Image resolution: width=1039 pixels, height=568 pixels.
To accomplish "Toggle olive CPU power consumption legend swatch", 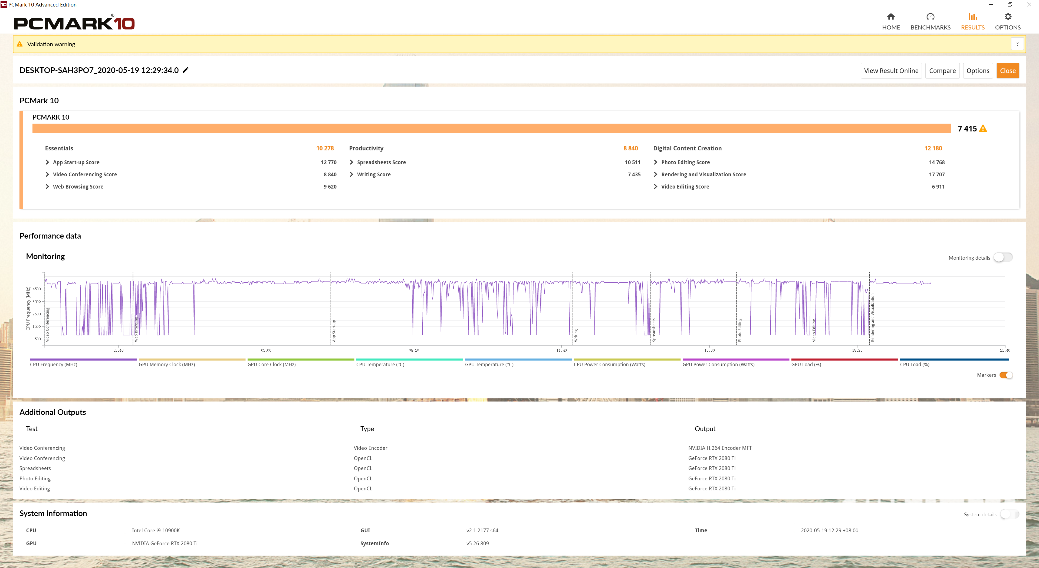I will click(627, 360).
